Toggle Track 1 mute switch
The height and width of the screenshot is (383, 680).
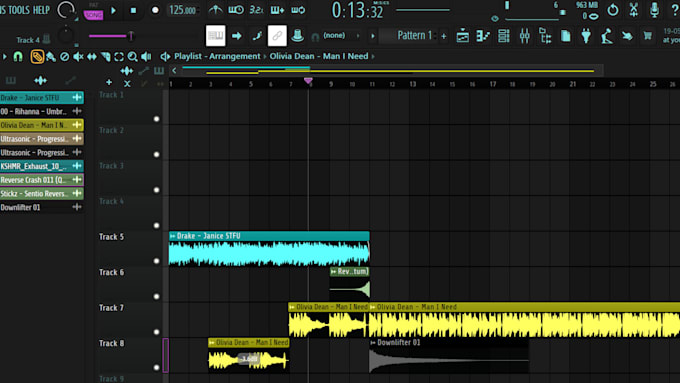pyautogui.click(x=157, y=119)
